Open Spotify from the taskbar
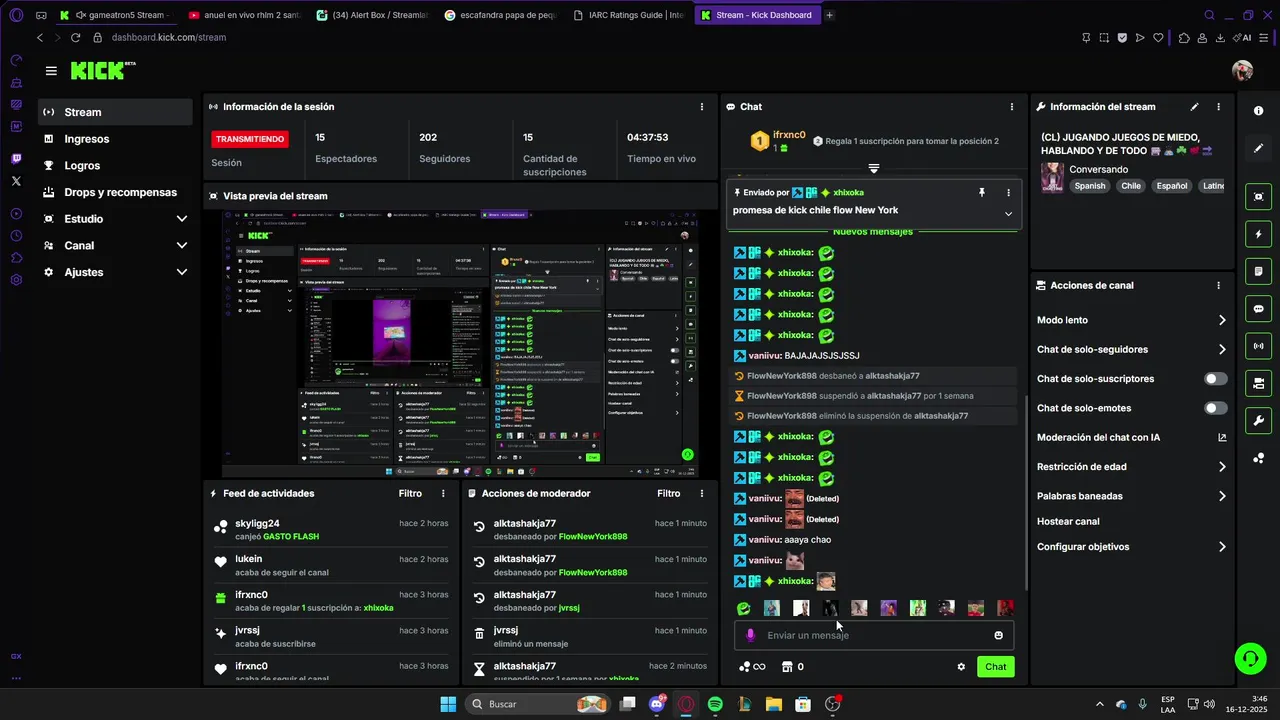 pos(715,704)
